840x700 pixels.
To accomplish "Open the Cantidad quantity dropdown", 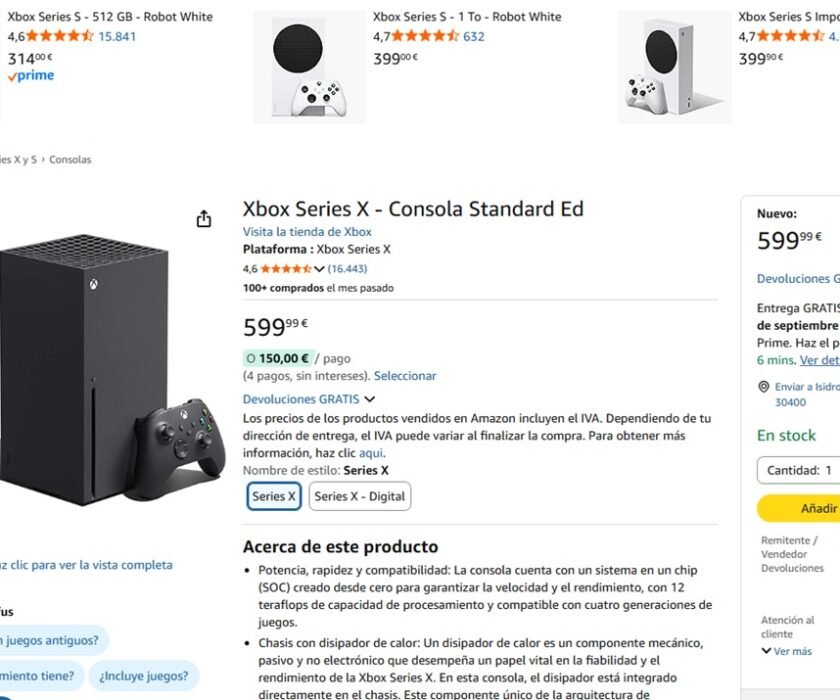I will pyautogui.click(x=798, y=470).
